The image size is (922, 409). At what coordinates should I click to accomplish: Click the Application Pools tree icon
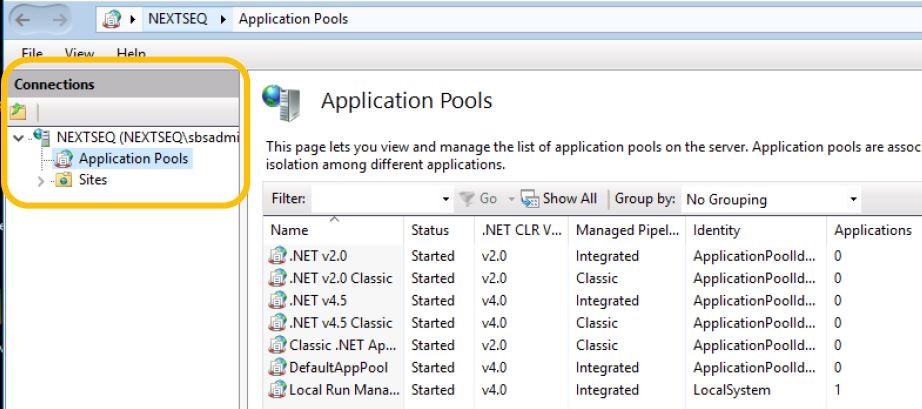pyautogui.click(x=65, y=158)
